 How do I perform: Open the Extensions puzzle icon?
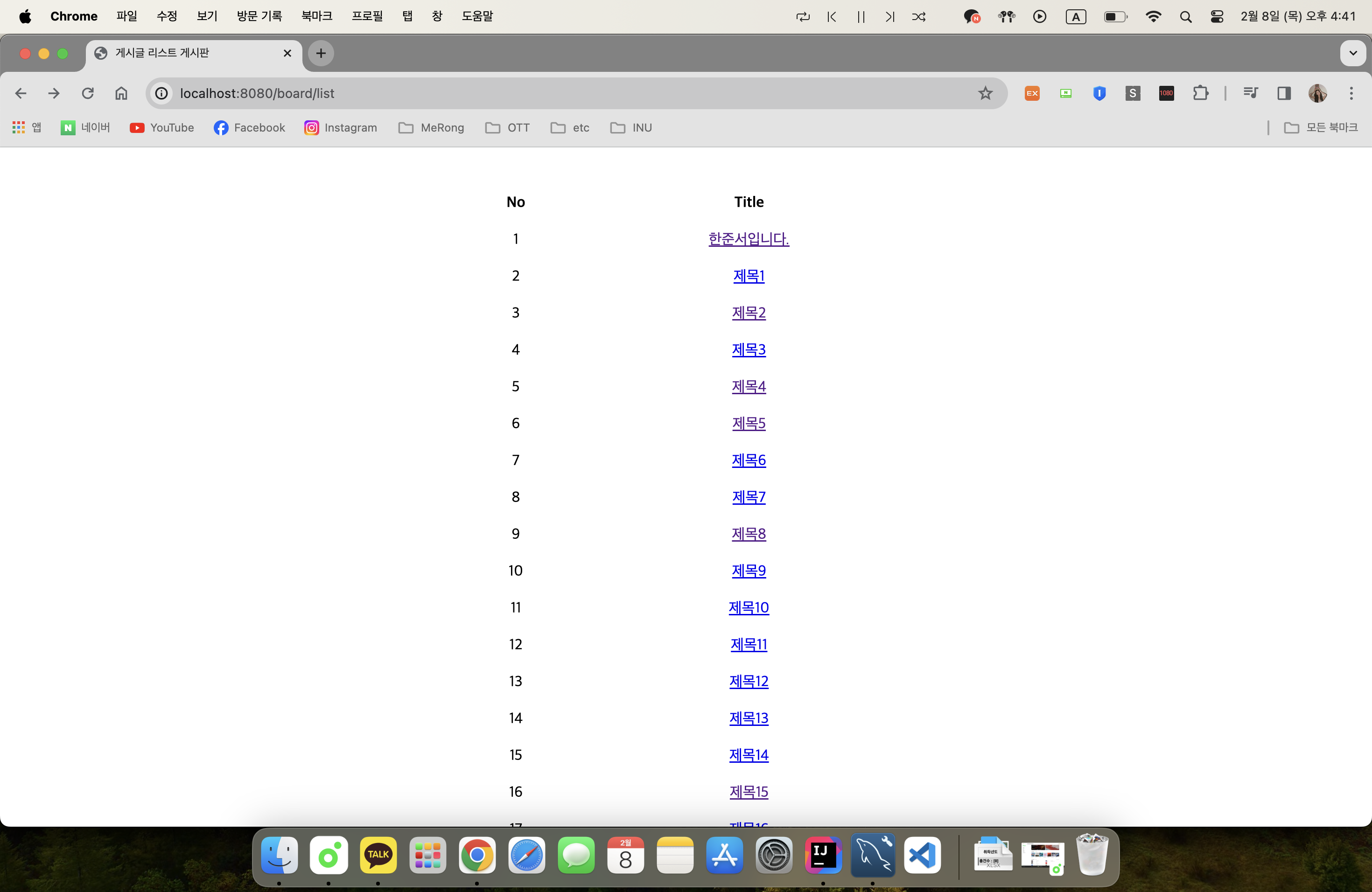pos(1200,93)
